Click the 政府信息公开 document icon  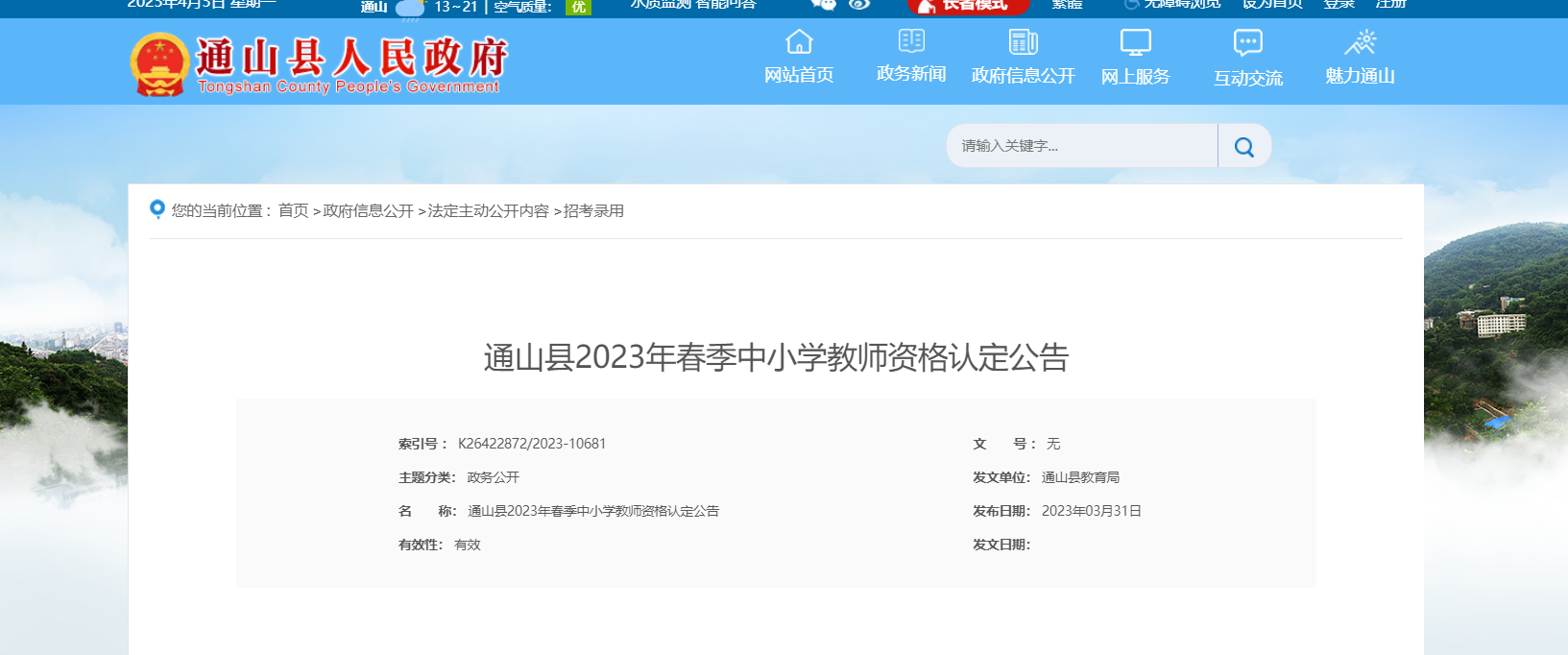(1023, 42)
